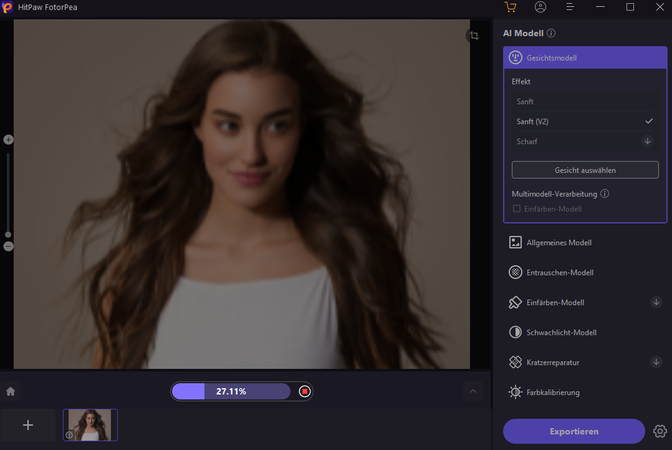Click the zoom out minus button
The width and height of the screenshot is (672, 450).
8,246
